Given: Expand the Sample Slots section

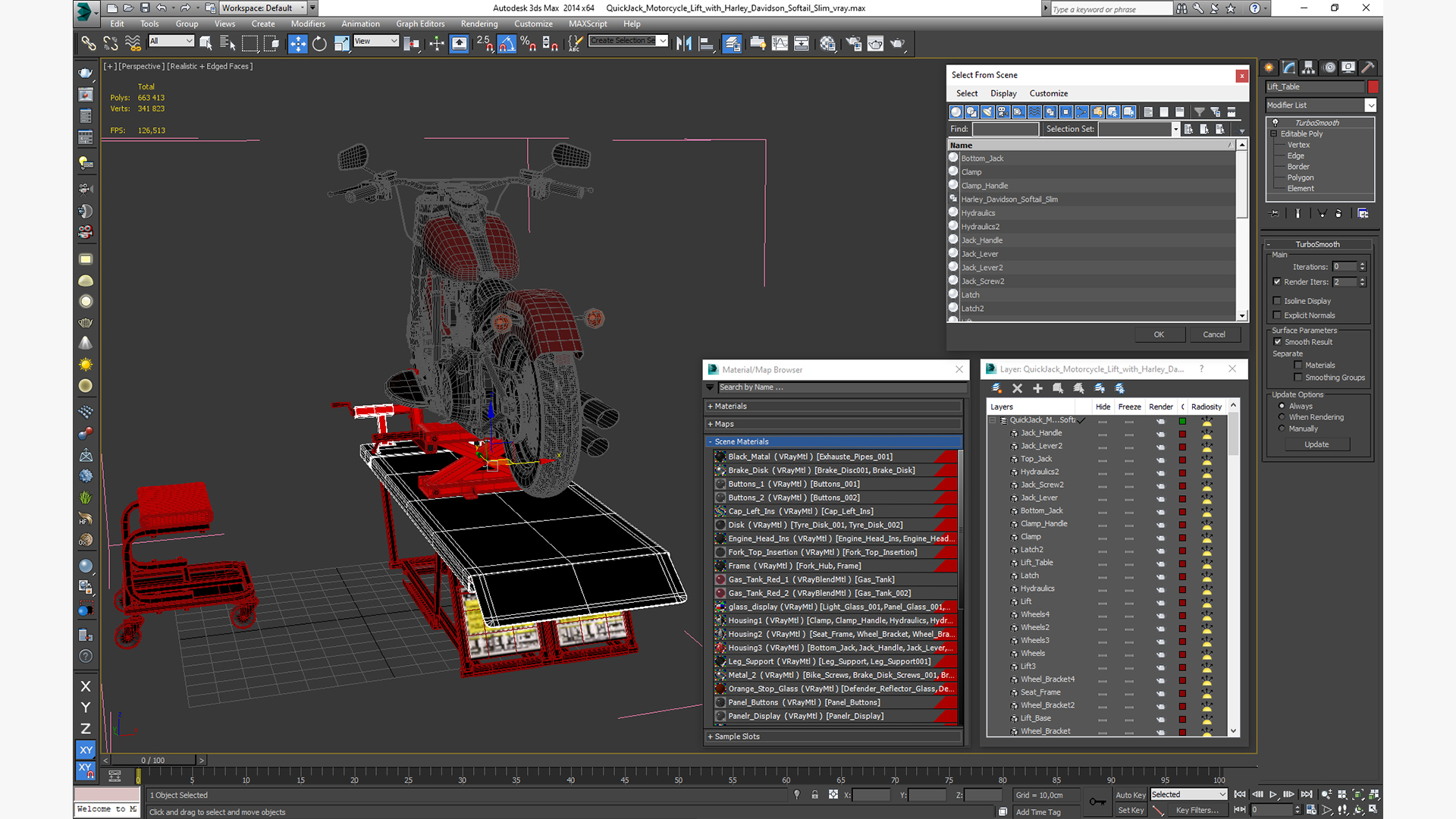Looking at the screenshot, I should coord(834,736).
